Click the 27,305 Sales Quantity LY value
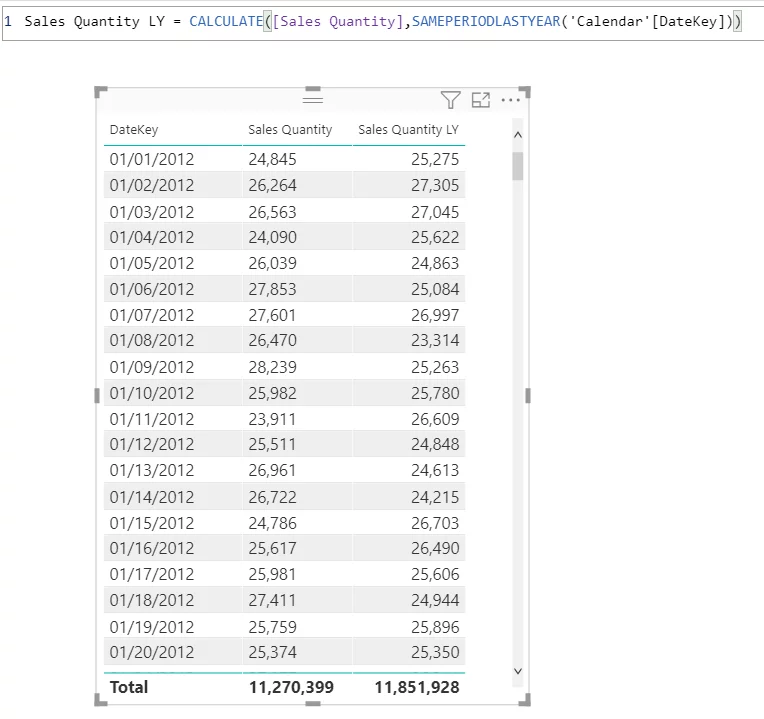The image size is (764, 719). click(x=435, y=185)
